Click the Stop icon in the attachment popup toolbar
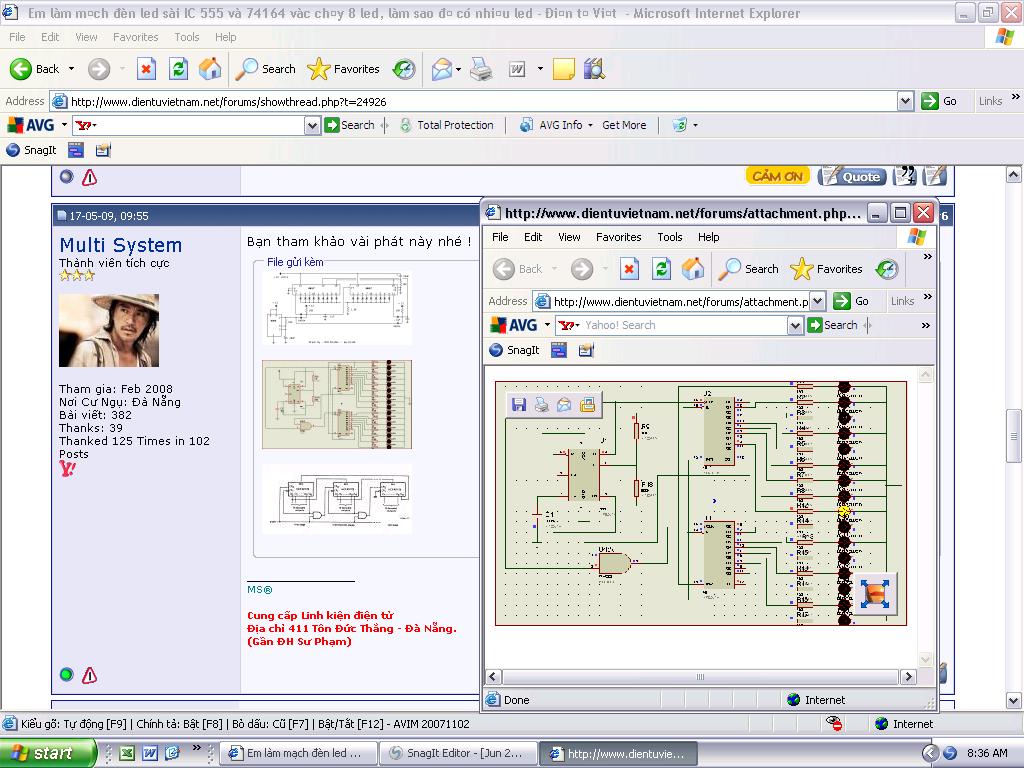This screenshot has width=1024, height=768. point(629,269)
